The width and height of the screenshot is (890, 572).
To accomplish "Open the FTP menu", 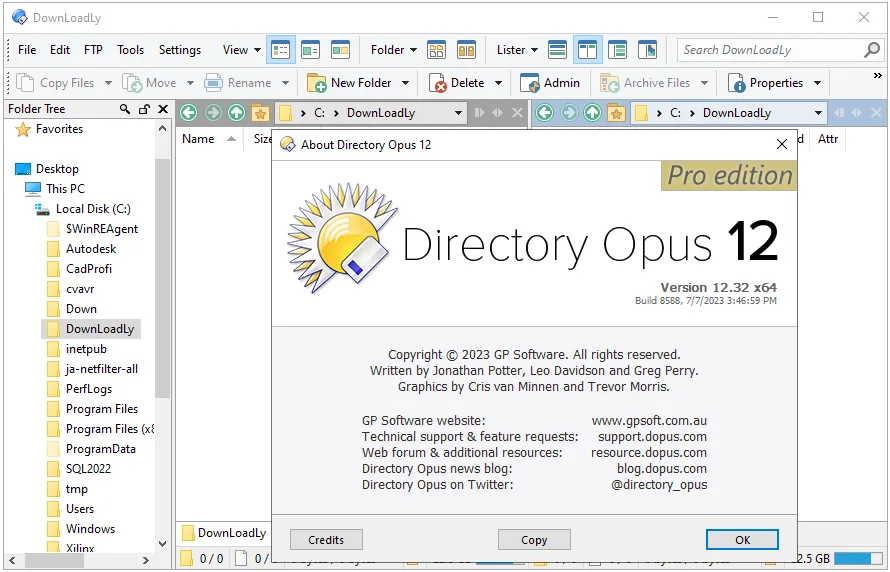I will pos(93,50).
